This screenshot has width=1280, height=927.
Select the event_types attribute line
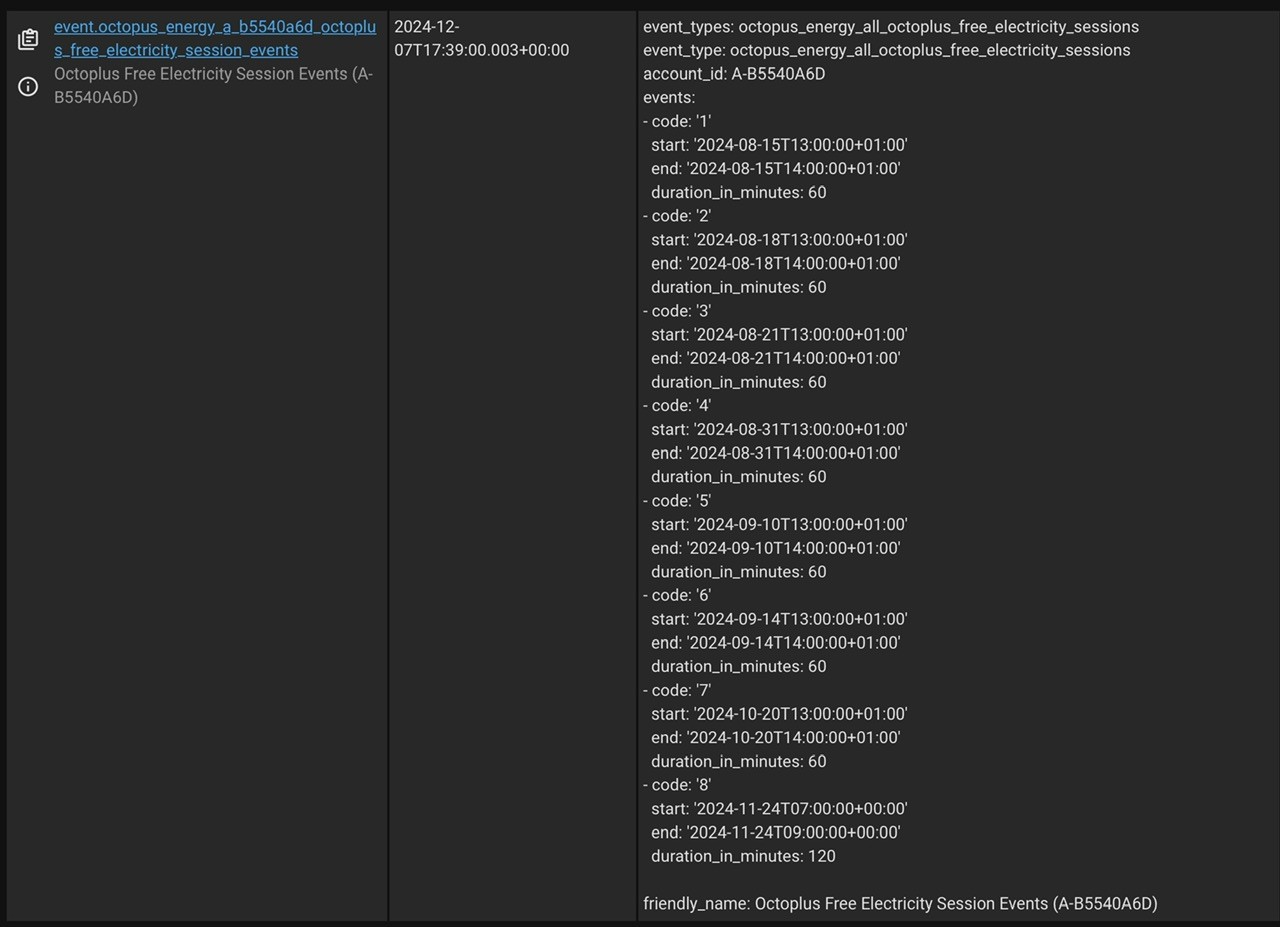tap(891, 26)
